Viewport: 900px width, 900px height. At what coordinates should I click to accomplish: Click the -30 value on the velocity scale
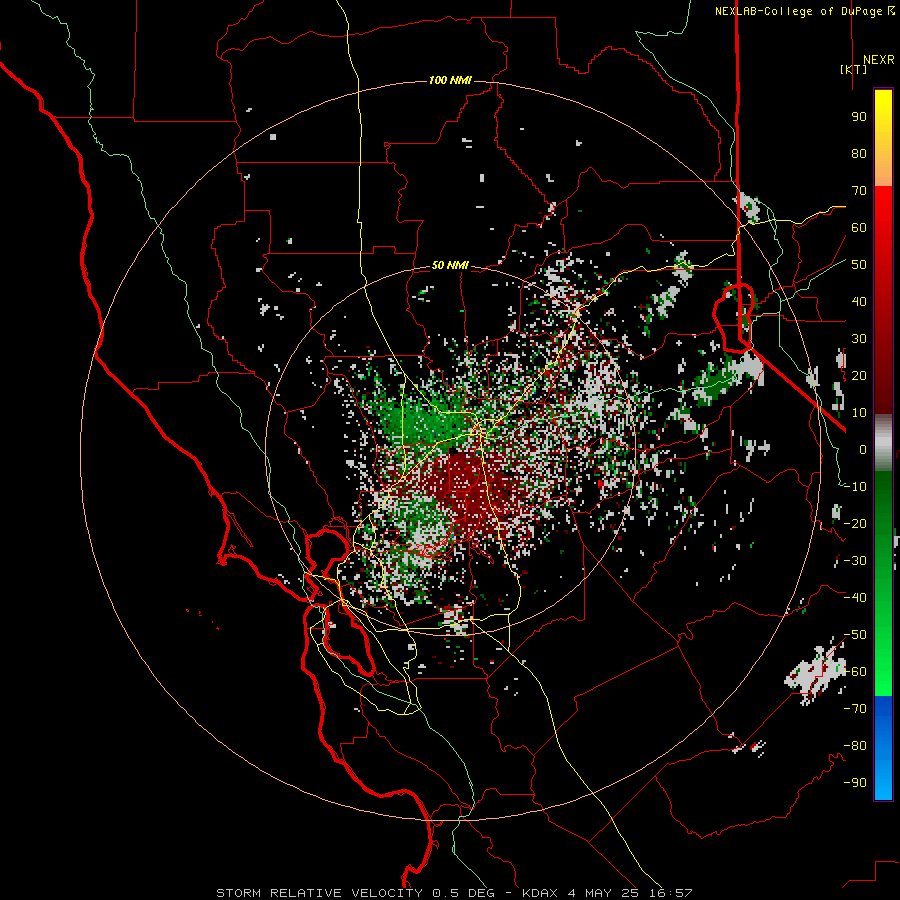[x=855, y=561]
